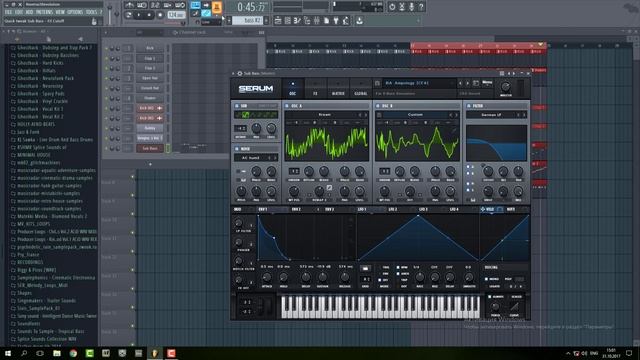
Task: Select the LFO 2 tab in Serum
Action: 392,209
